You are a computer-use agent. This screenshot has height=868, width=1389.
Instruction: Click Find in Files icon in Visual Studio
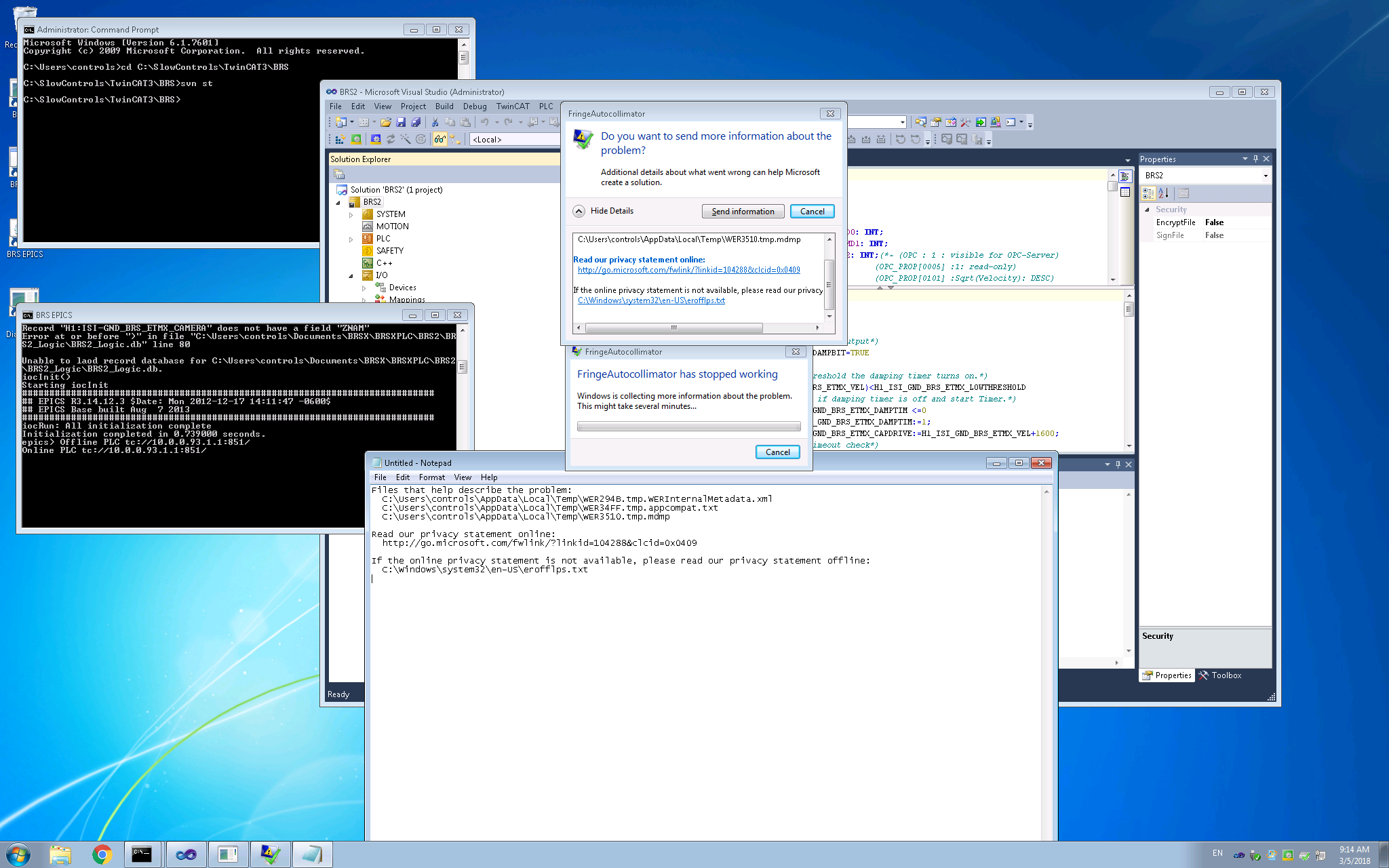coord(920,122)
